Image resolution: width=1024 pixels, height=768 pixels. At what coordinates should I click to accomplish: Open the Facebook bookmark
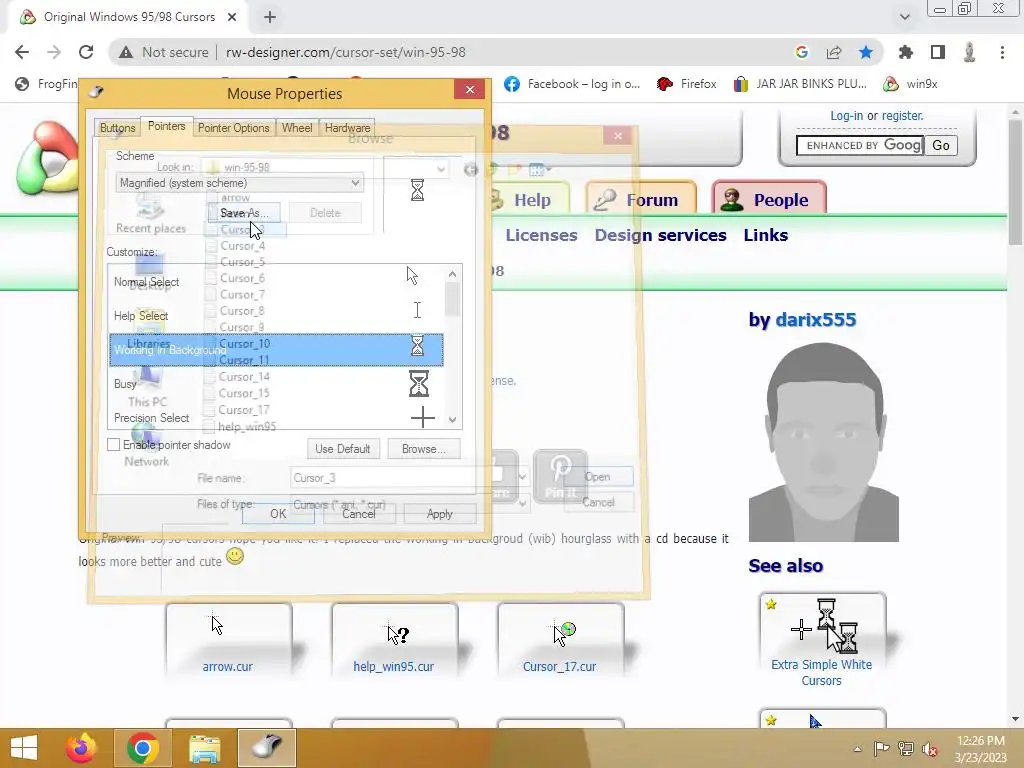point(571,84)
